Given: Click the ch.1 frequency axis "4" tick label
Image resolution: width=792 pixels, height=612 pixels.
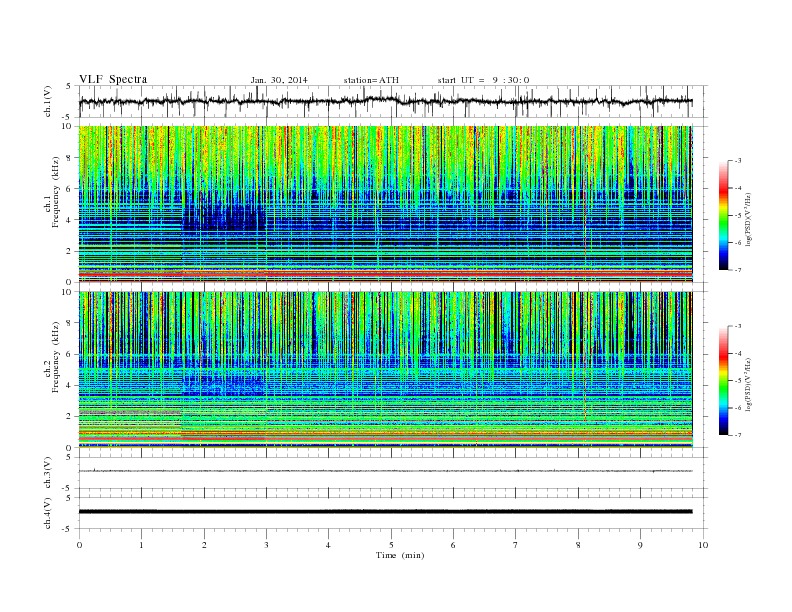Looking at the screenshot, I should tap(69, 220).
